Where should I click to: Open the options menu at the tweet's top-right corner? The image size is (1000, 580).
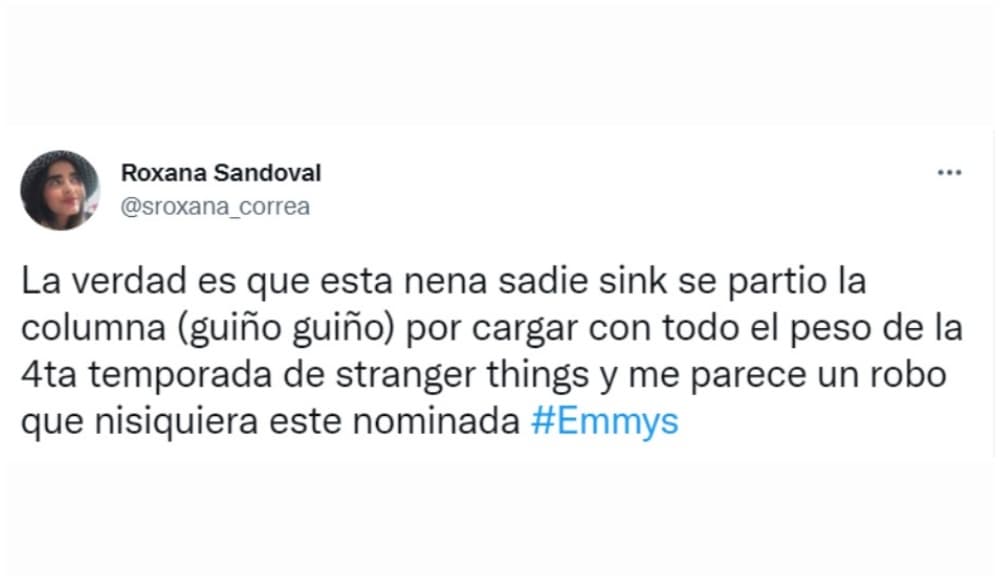948,172
